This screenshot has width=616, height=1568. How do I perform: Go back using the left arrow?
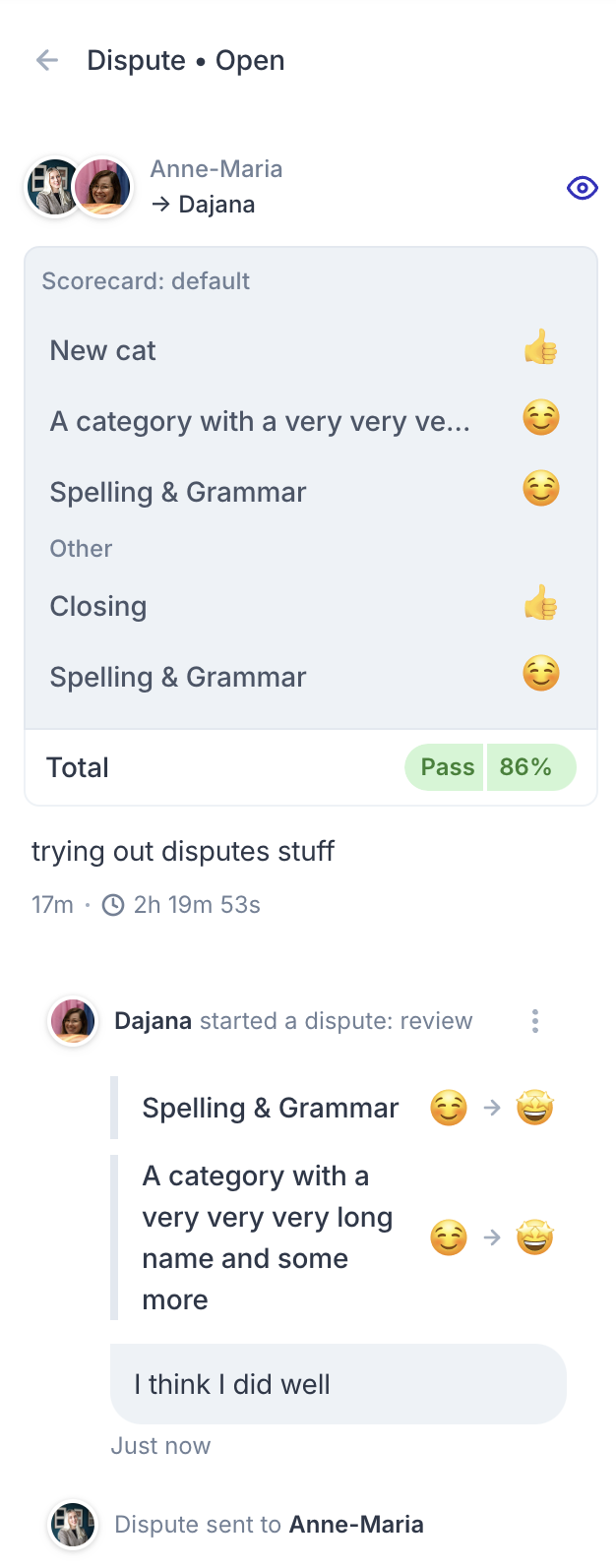[x=46, y=60]
